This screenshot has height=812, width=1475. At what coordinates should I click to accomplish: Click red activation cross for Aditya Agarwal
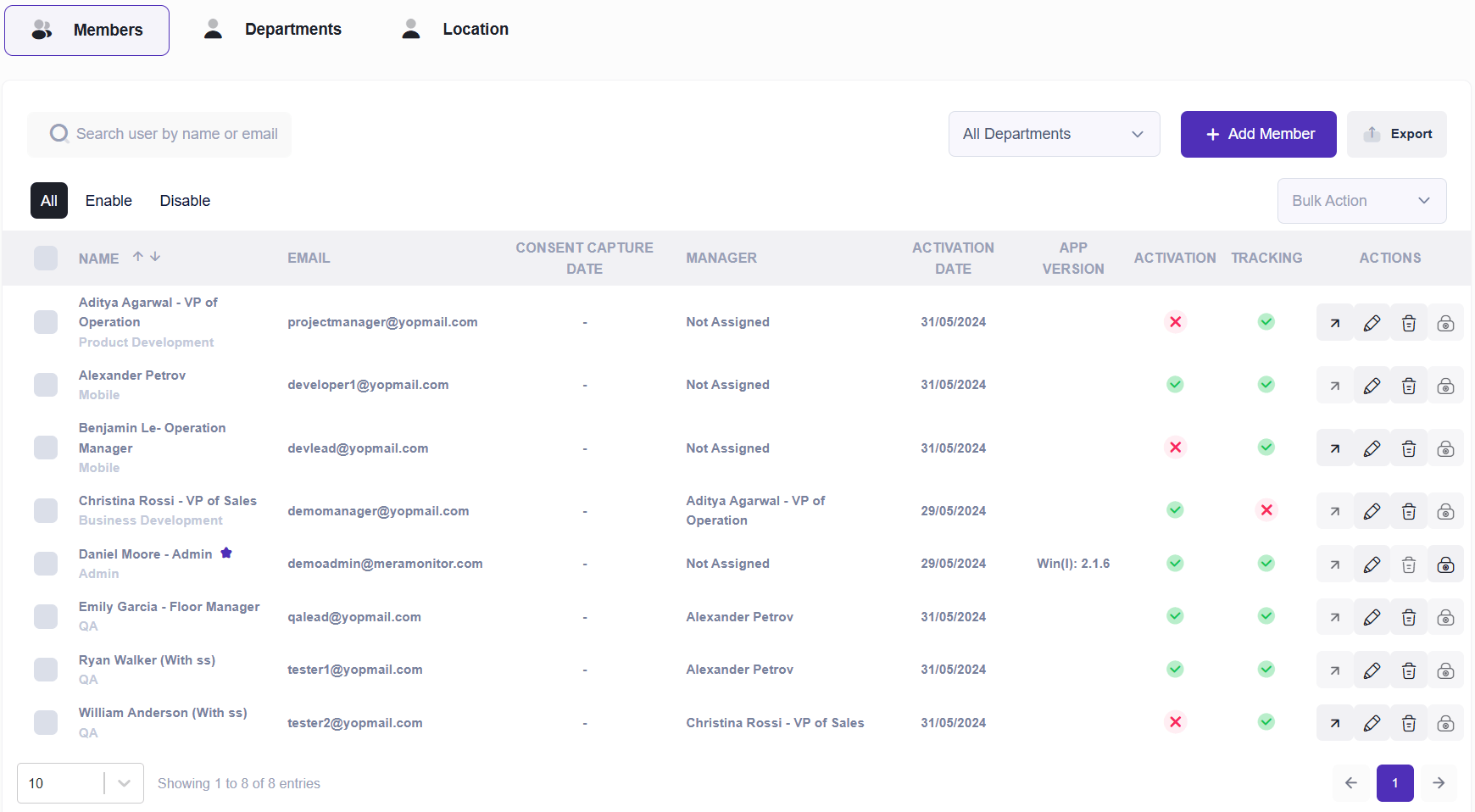pyautogui.click(x=1175, y=321)
